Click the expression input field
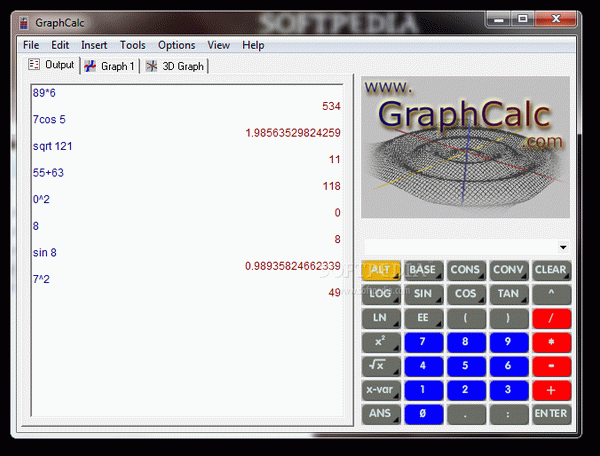Viewport: 600px width, 456px height. point(461,247)
